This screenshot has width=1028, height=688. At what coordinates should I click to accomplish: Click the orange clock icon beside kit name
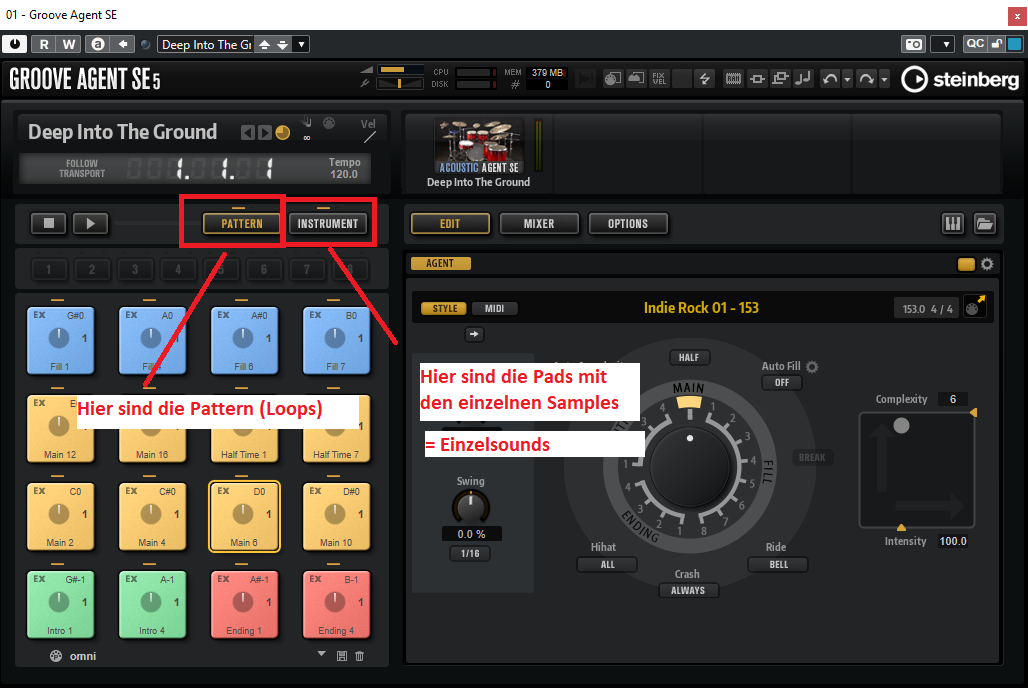coord(283,132)
